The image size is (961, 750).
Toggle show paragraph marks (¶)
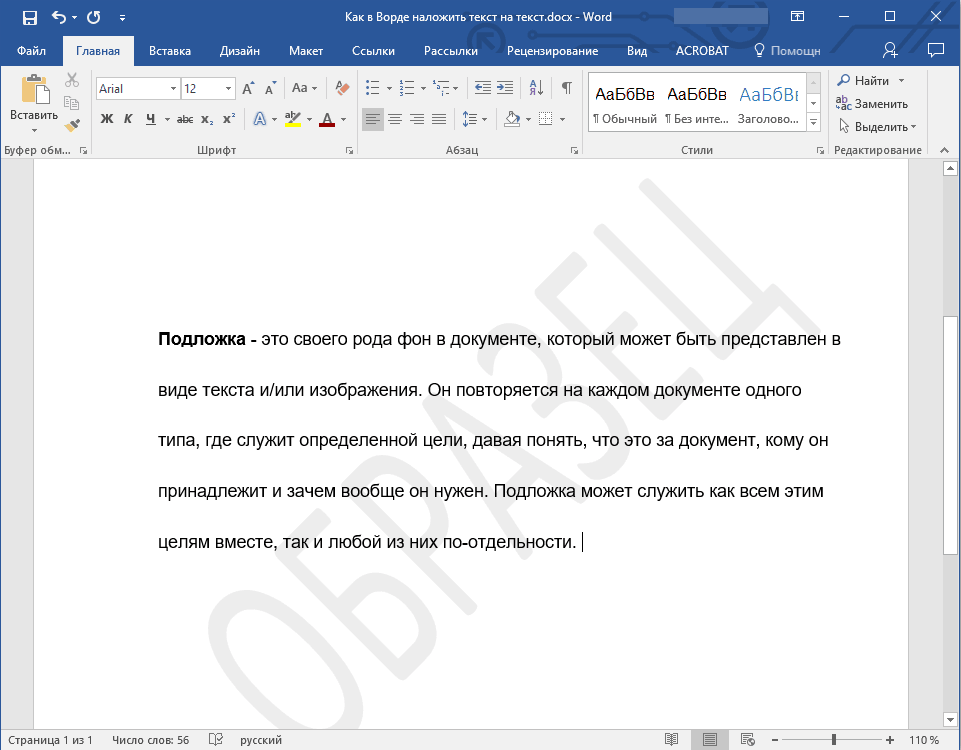[566, 88]
